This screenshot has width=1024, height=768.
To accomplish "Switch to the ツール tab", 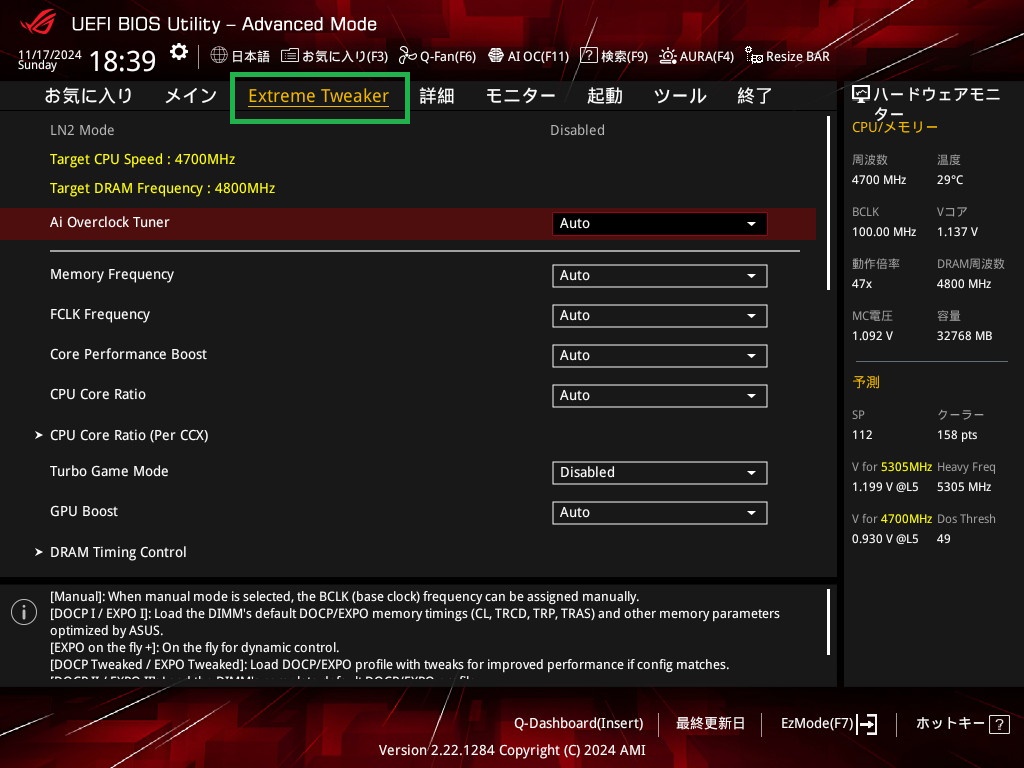I will [x=680, y=96].
